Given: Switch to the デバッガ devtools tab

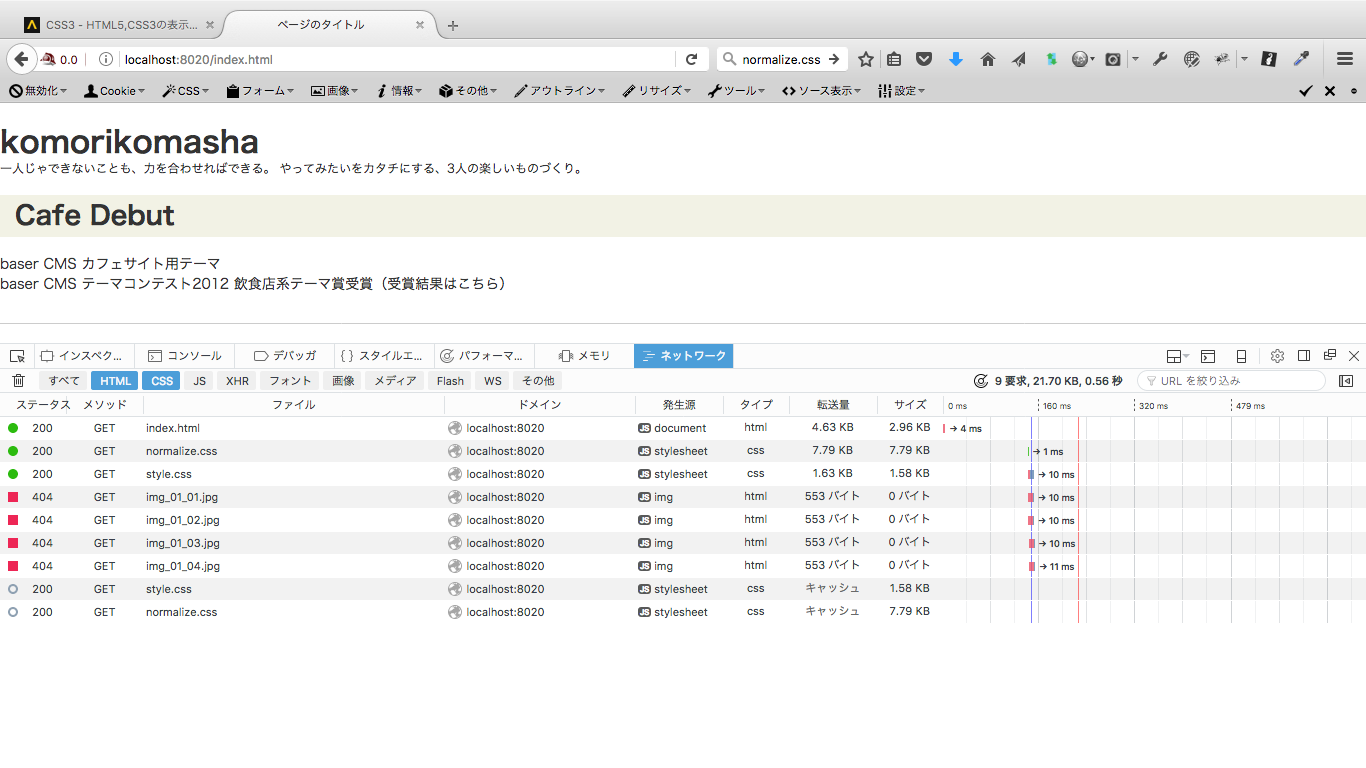Looking at the screenshot, I should point(285,356).
